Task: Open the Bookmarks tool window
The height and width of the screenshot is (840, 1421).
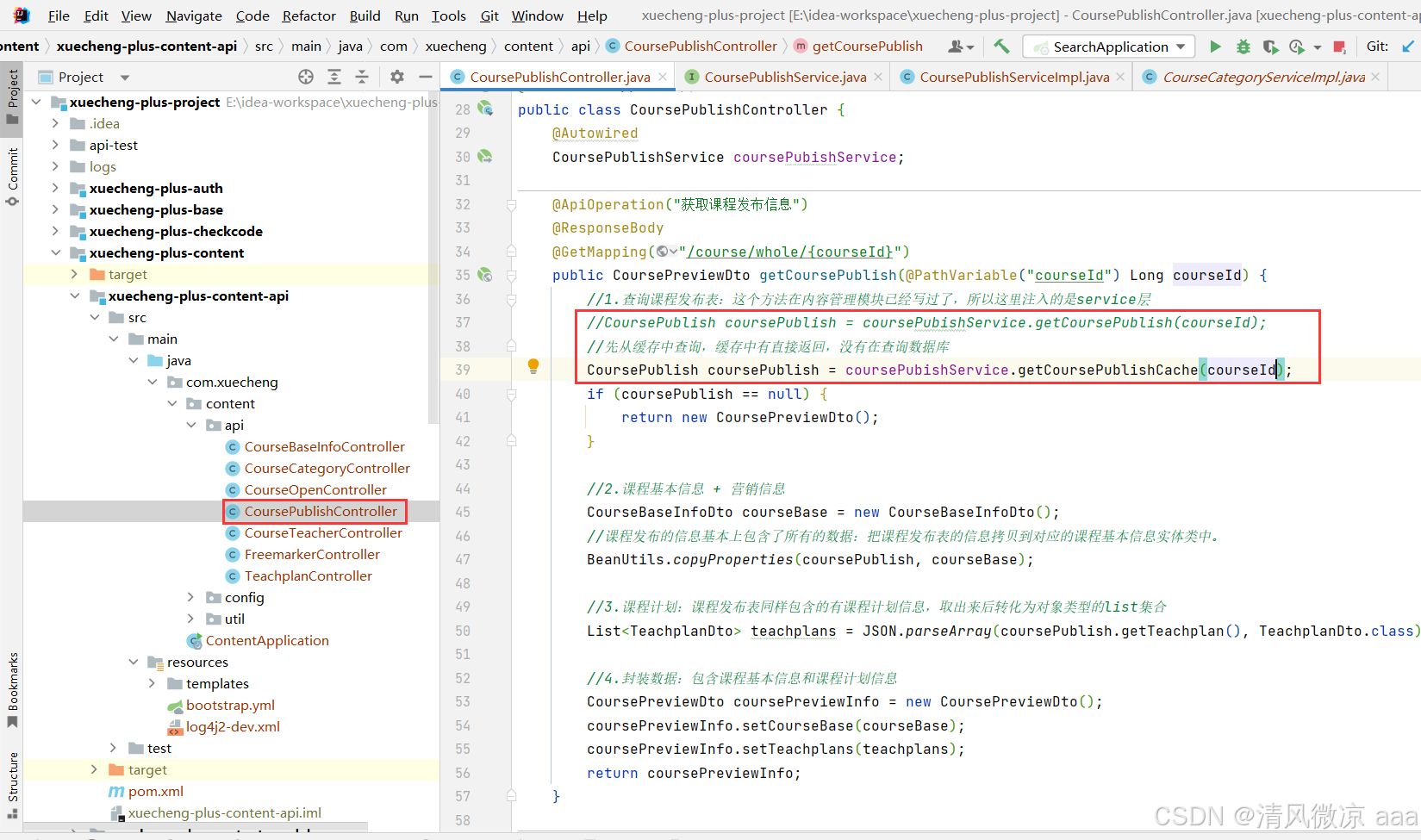Action: coord(12,690)
